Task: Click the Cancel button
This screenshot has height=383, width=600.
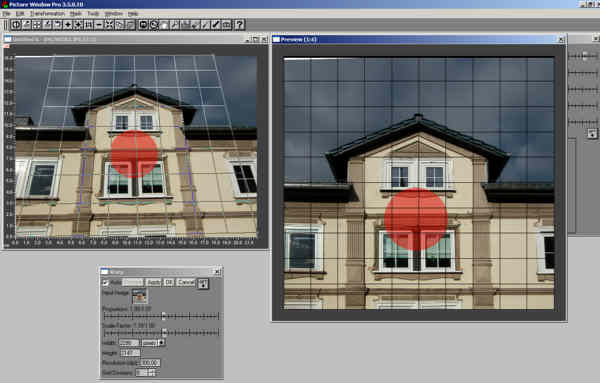Action: point(186,282)
